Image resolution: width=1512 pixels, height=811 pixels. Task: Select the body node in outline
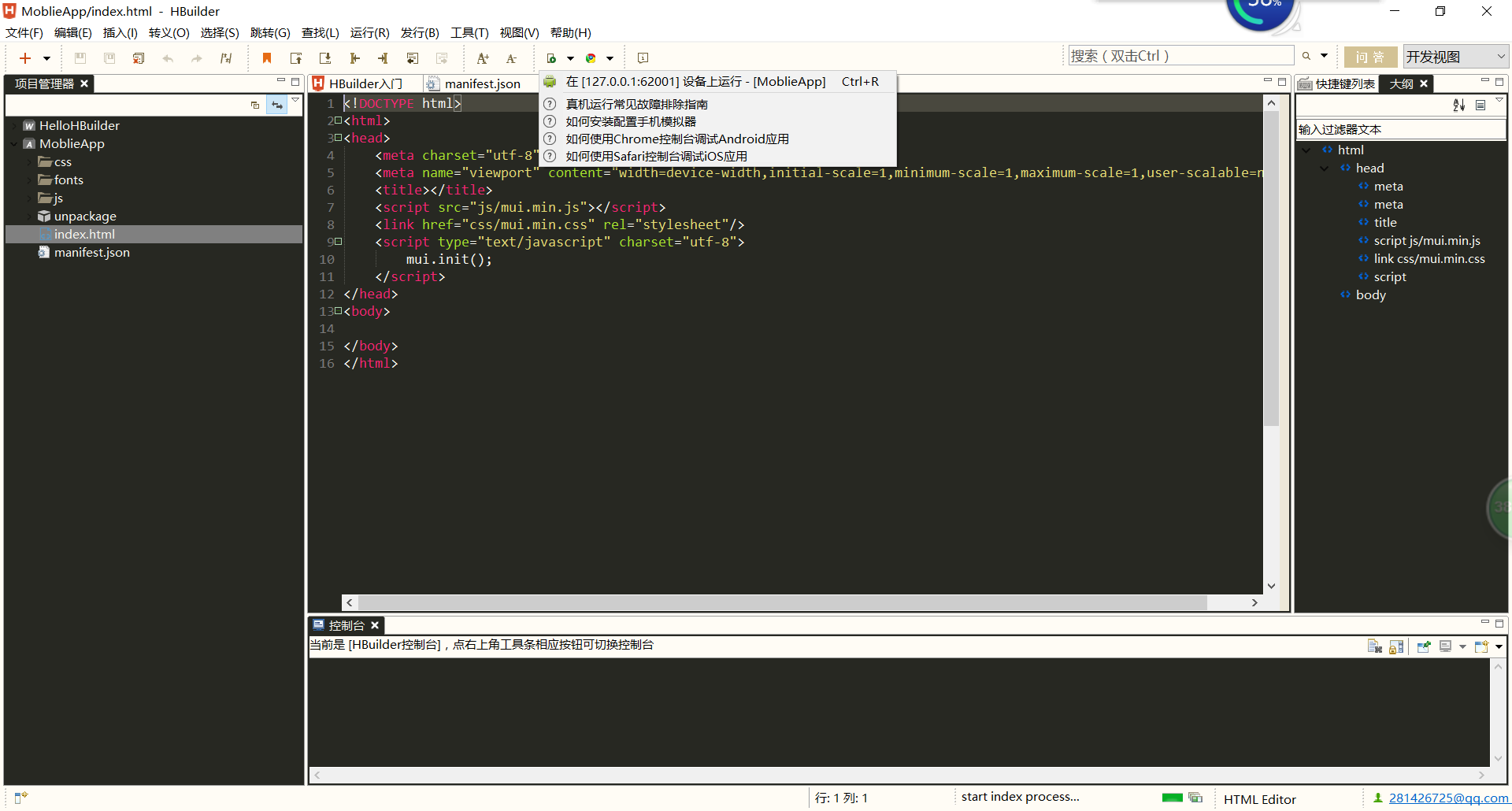click(x=1370, y=294)
